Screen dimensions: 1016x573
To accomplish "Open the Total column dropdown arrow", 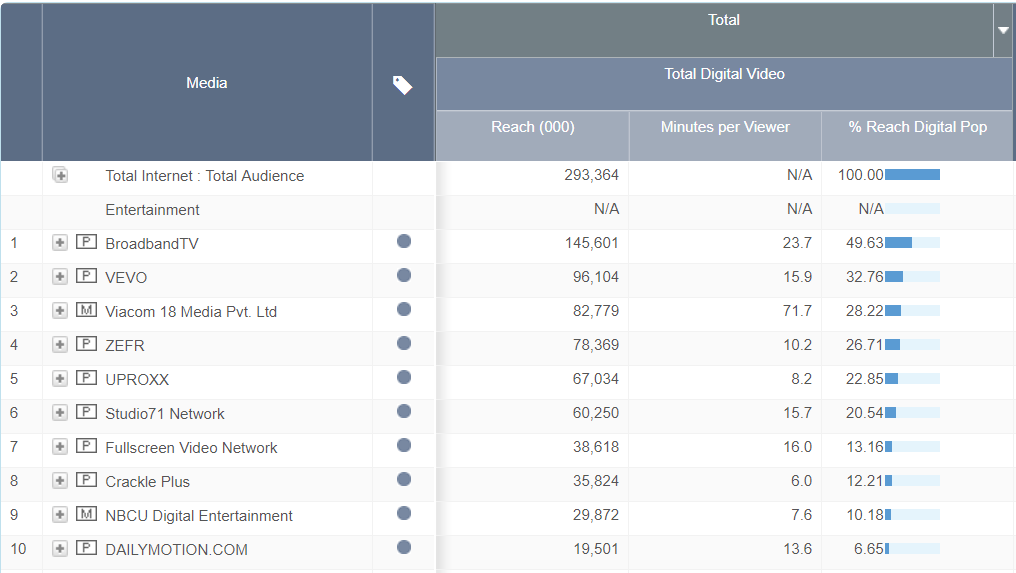I will [x=1003, y=30].
